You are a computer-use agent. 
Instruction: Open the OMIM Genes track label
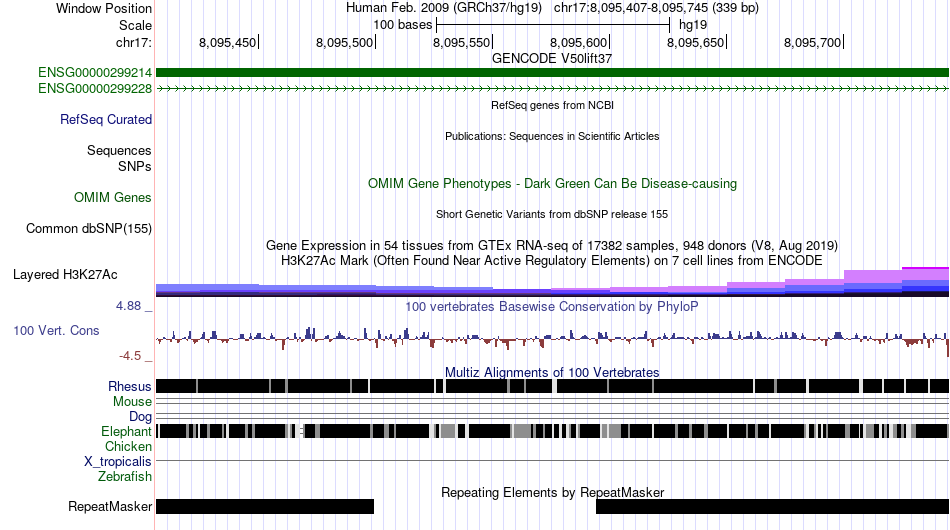click(112, 197)
